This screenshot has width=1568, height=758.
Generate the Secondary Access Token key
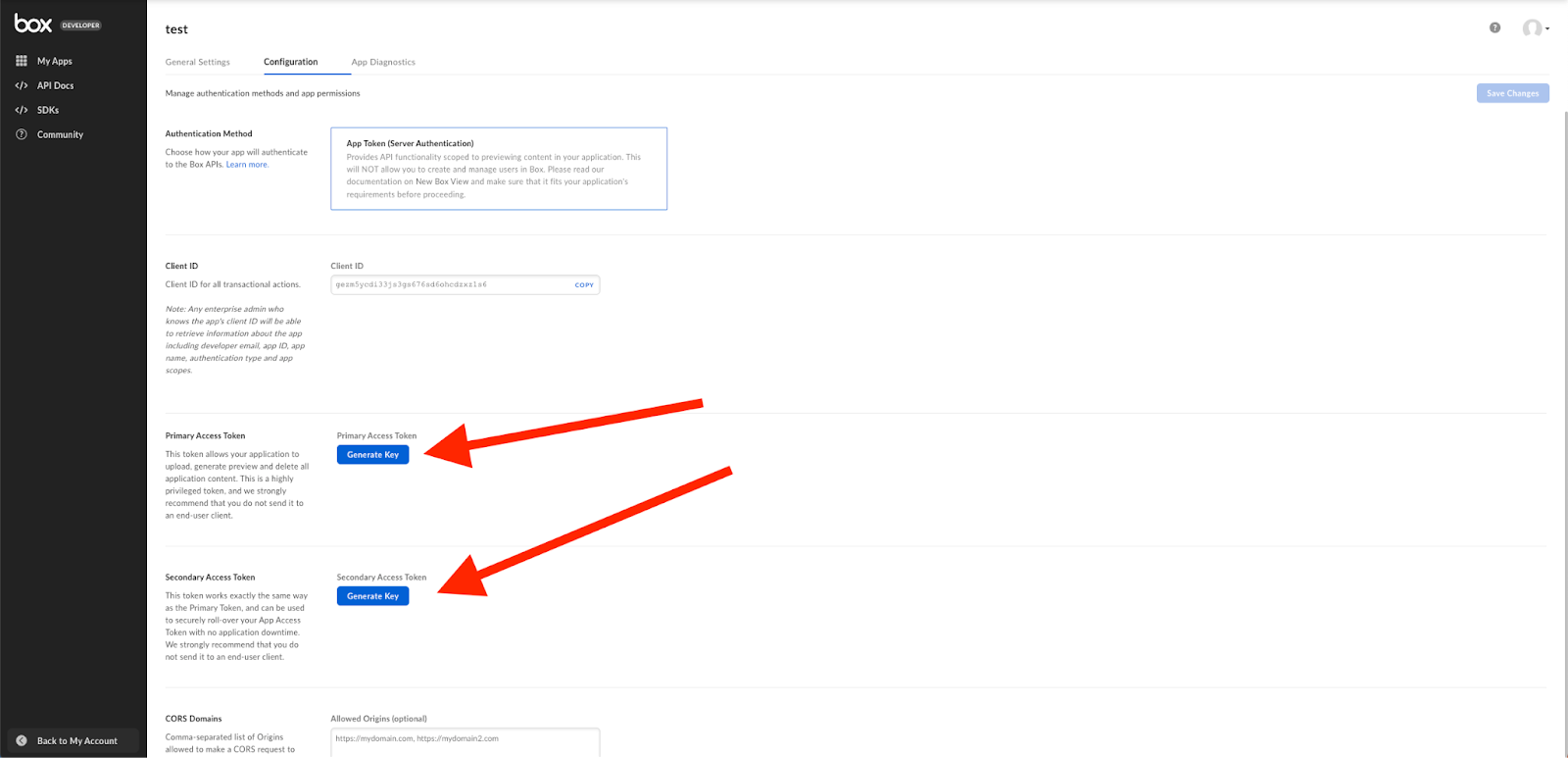pos(372,596)
